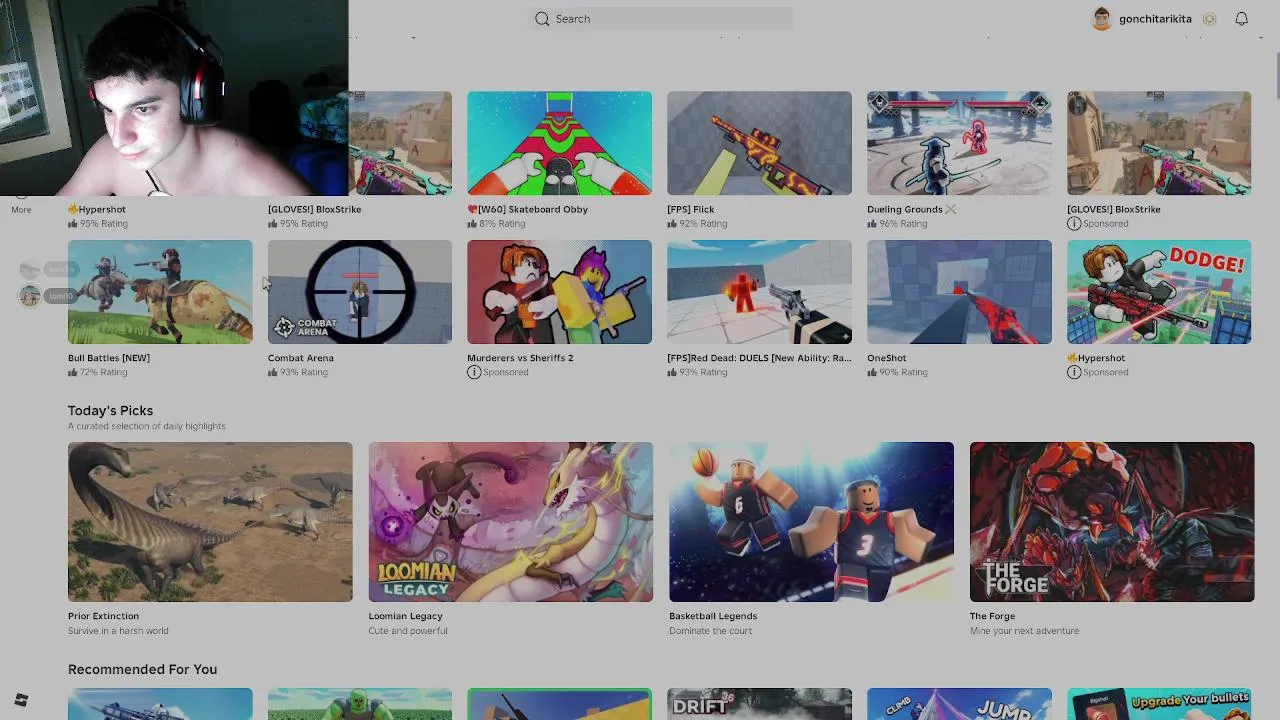
Task: Click the Bull Battles [NEW] title
Action: pyautogui.click(x=109, y=358)
